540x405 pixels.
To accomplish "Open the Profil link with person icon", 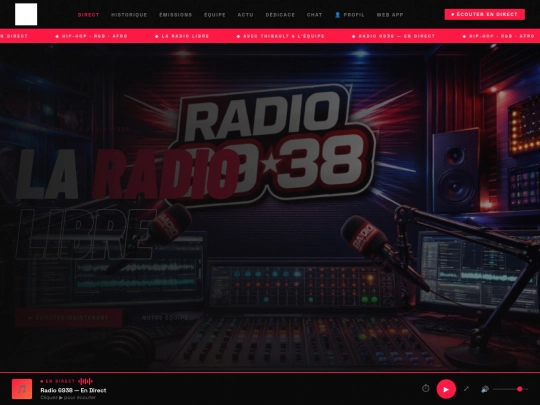I will click(x=350, y=15).
